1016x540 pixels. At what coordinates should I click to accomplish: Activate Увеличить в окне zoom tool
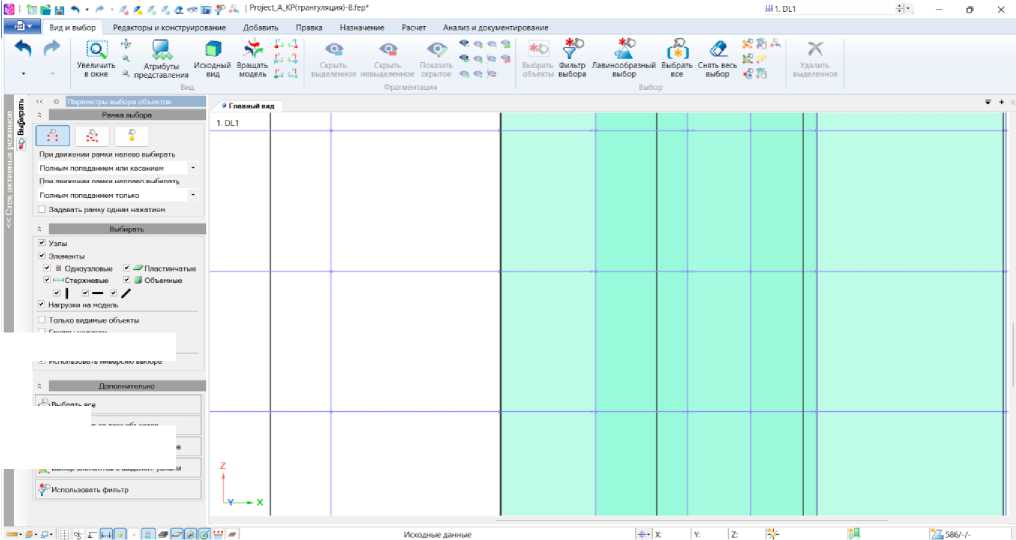click(96, 58)
